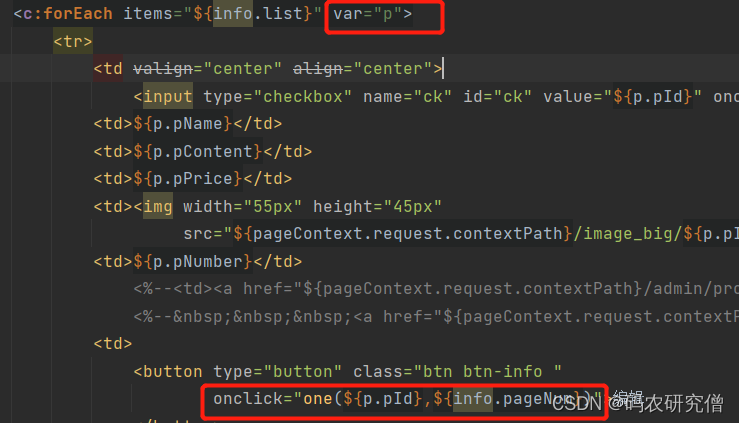Click the ${p.pName} expression

point(183,124)
